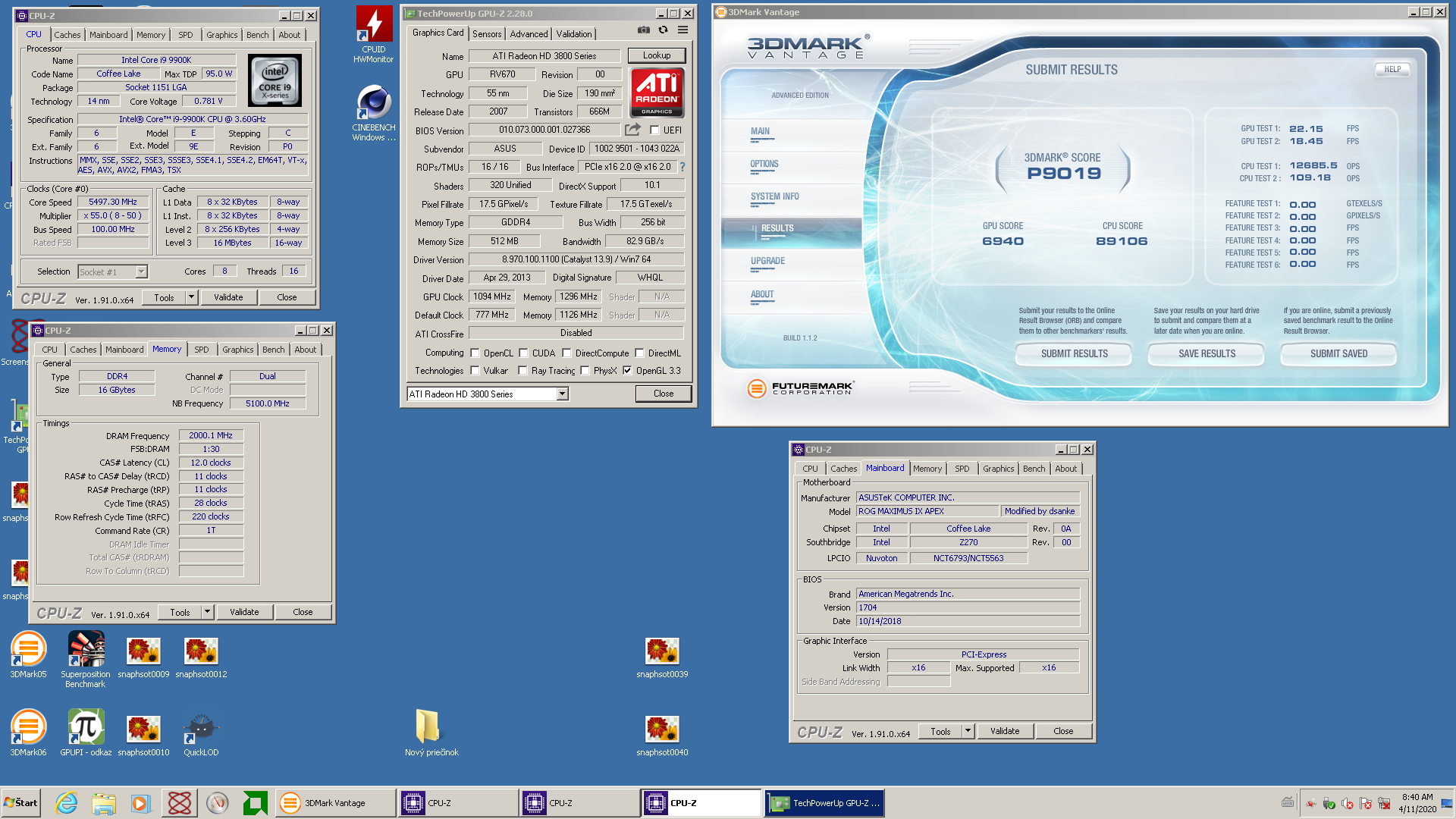Open the Caches tab in top CPU-Z
The image size is (1456, 819).
coord(67,34)
